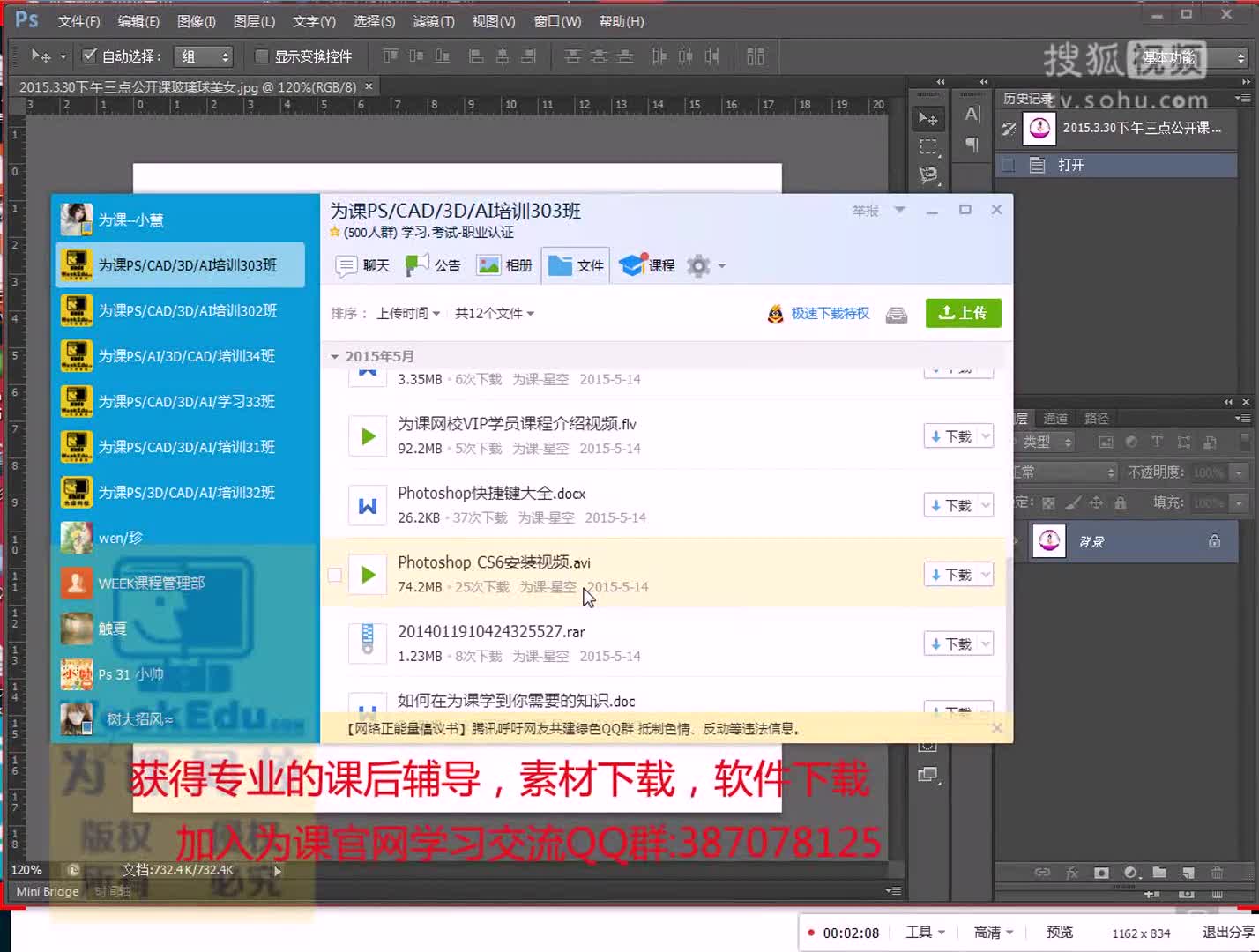Open layer blend mode dropdown

coord(1065,472)
